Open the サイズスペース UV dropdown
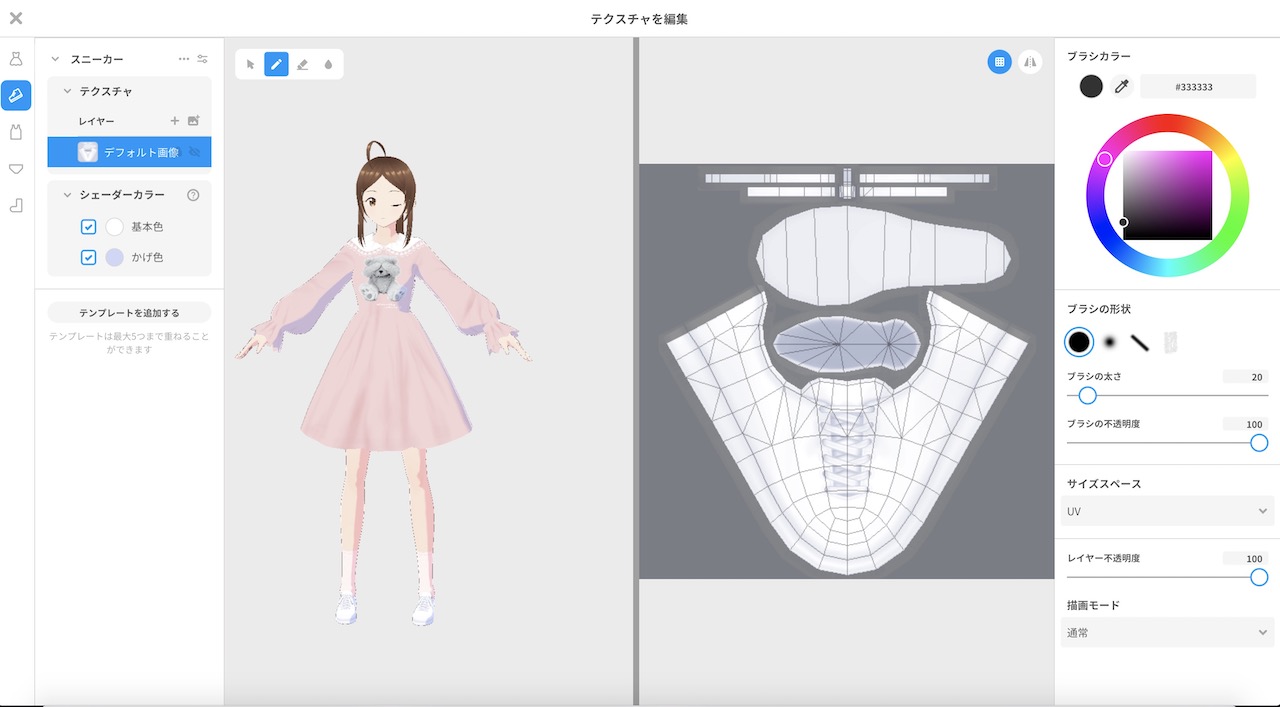This screenshot has height=707, width=1280. [x=1167, y=511]
